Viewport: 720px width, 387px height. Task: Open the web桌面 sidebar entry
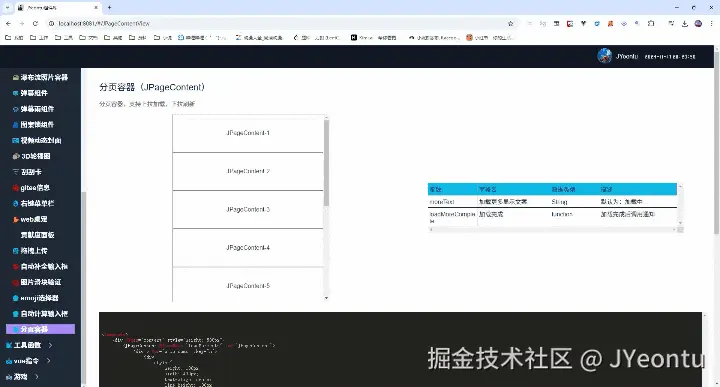(x=30, y=219)
